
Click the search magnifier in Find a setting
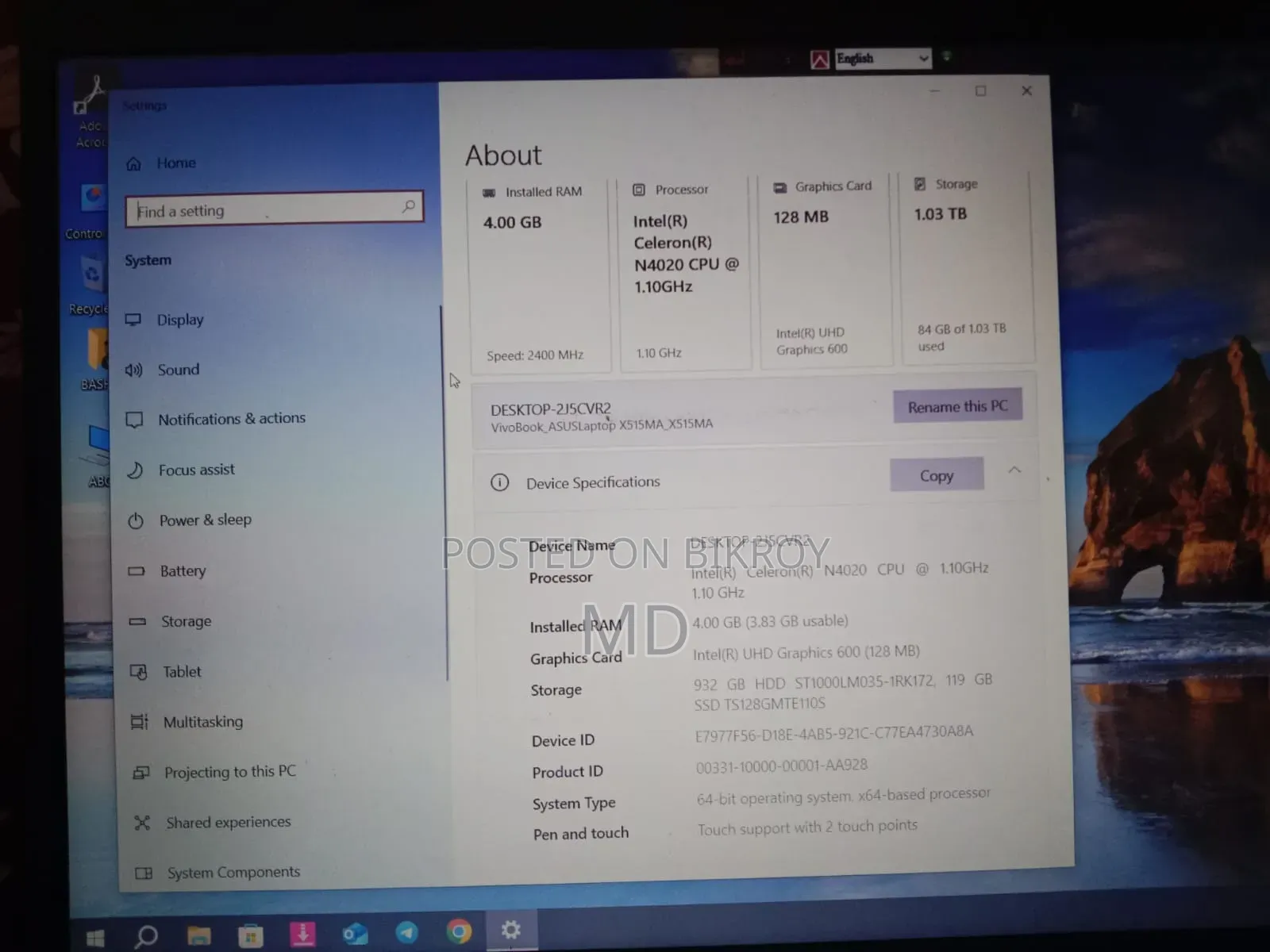408,207
